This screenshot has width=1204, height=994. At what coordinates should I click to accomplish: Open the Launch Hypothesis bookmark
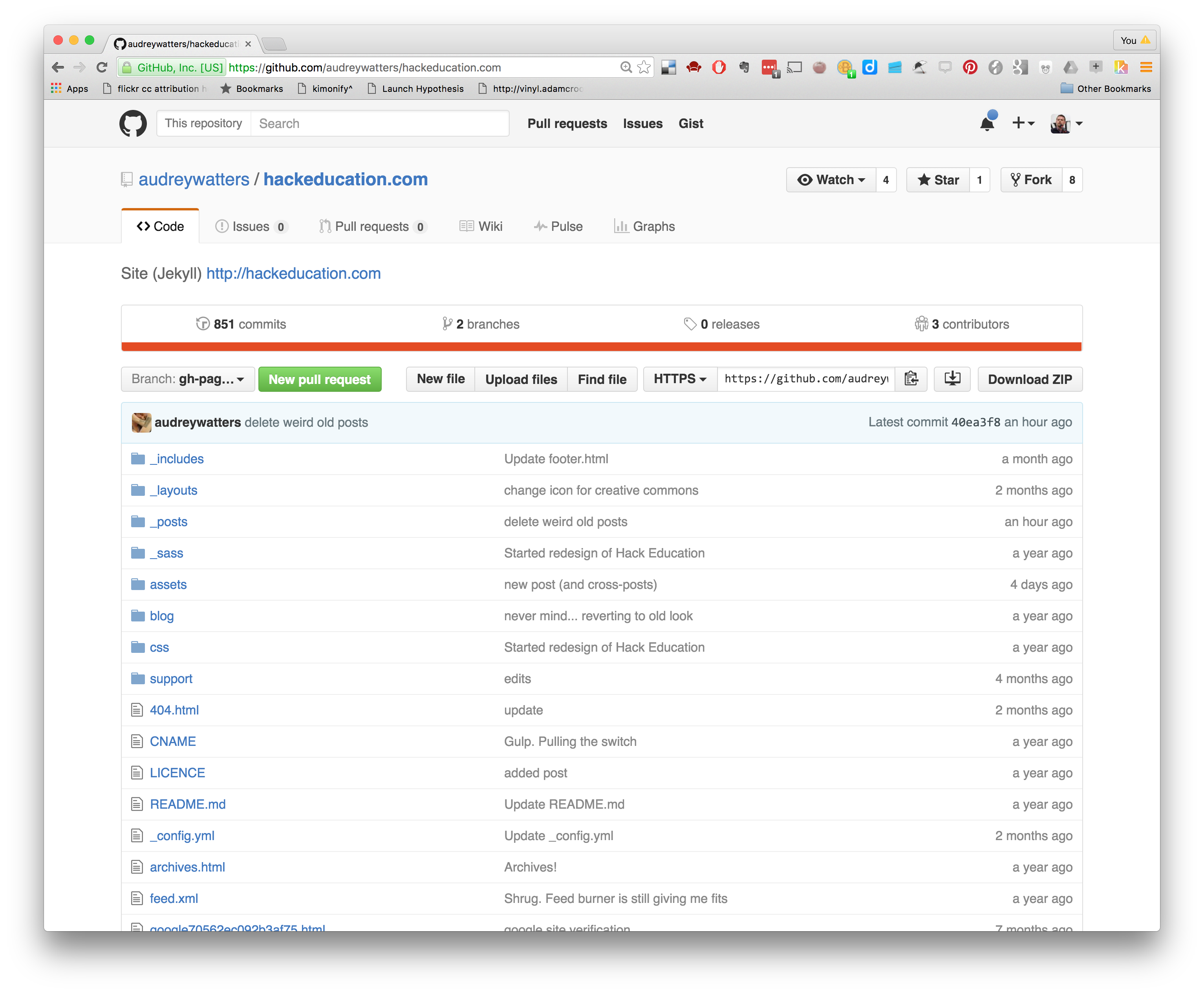415,88
